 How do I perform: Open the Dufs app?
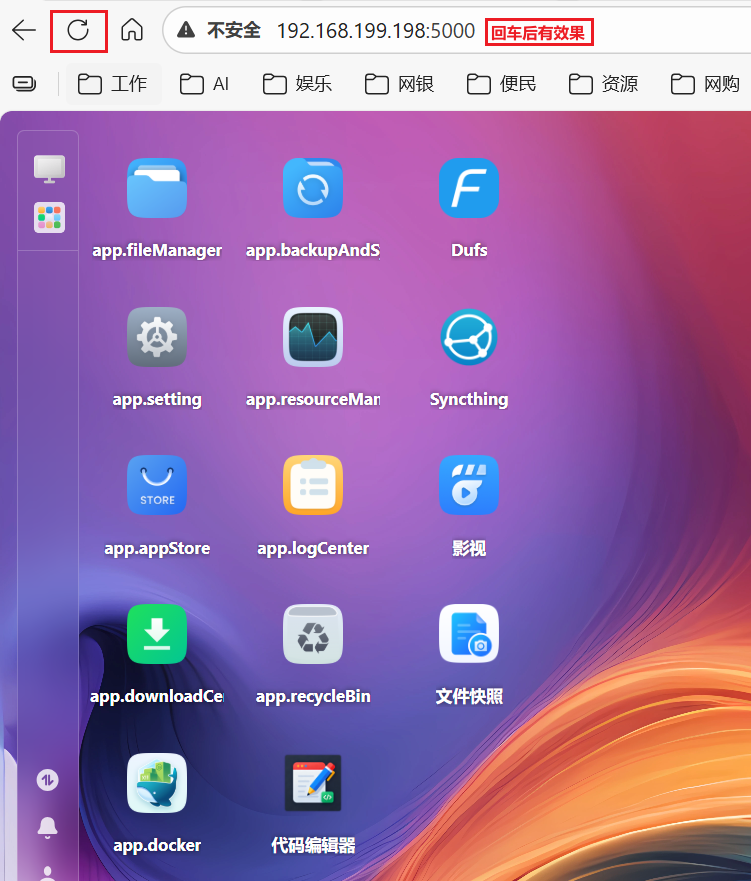tap(469, 188)
